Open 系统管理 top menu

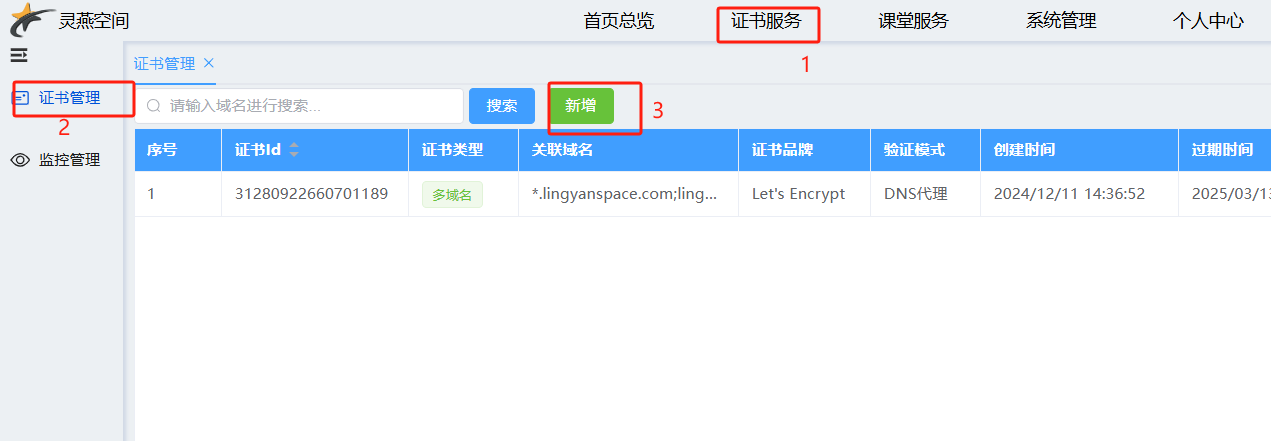click(x=1061, y=21)
